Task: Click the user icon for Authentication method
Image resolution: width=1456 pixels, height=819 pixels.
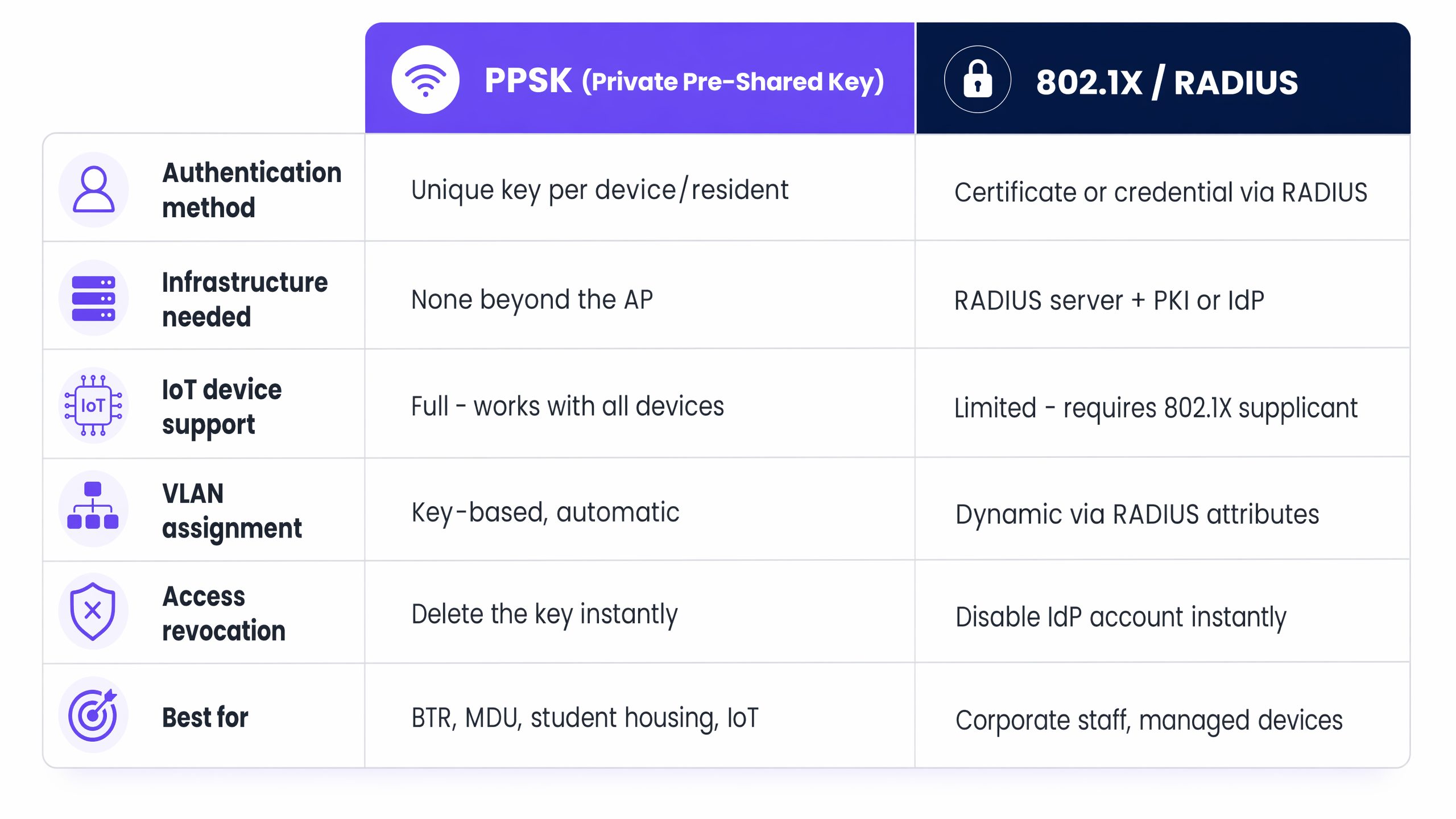Action: click(x=94, y=189)
